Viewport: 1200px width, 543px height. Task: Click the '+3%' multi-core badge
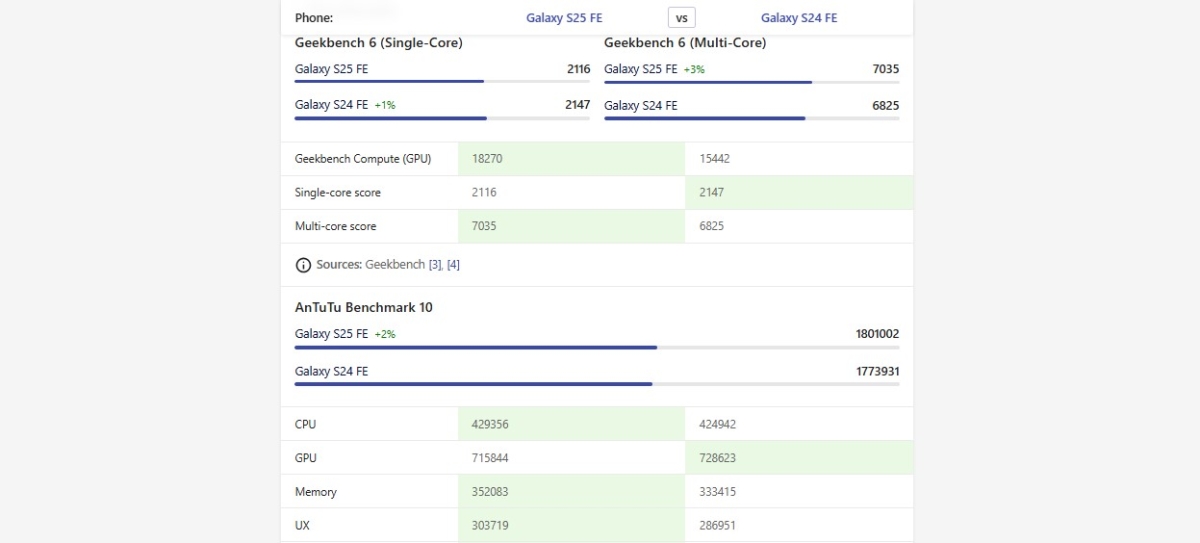click(695, 70)
